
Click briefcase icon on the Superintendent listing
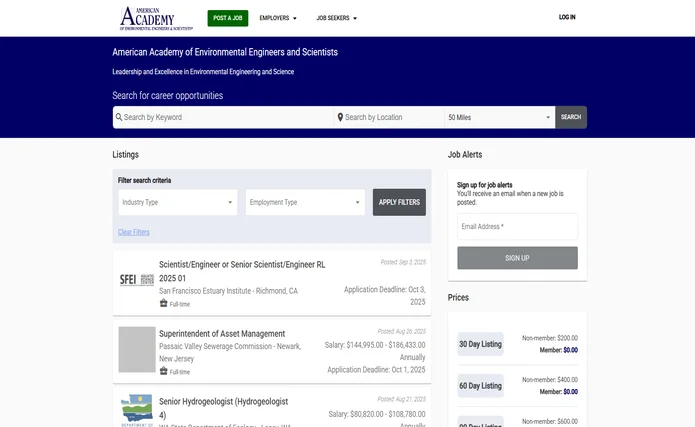(164, 371)
